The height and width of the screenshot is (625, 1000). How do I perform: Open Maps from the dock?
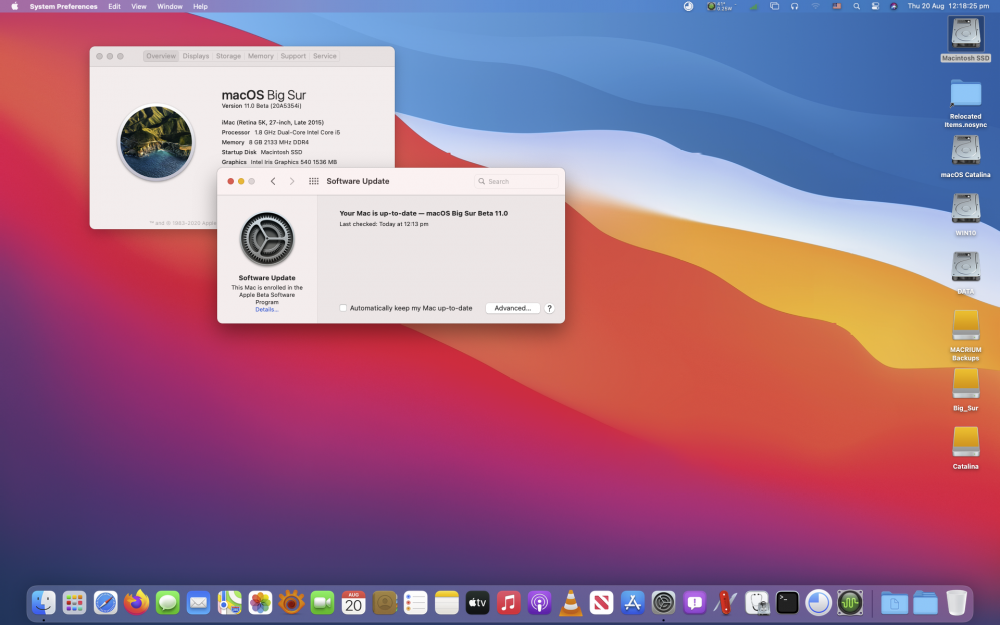pyautogui.click(x=230, y=602)
